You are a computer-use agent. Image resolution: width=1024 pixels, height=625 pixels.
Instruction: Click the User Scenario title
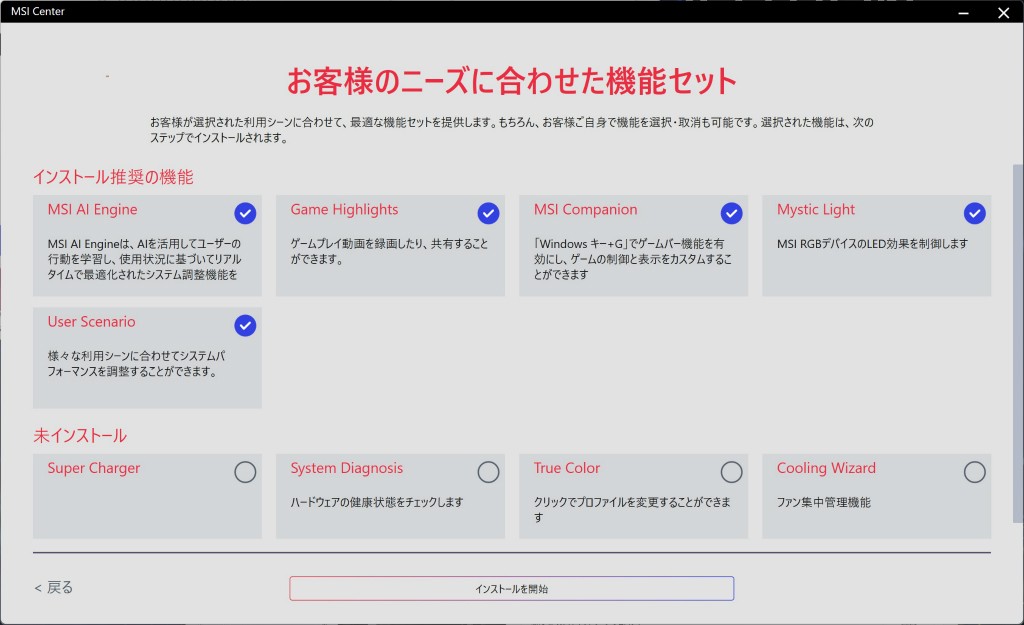pyautogui.click(x=91, y=322)
